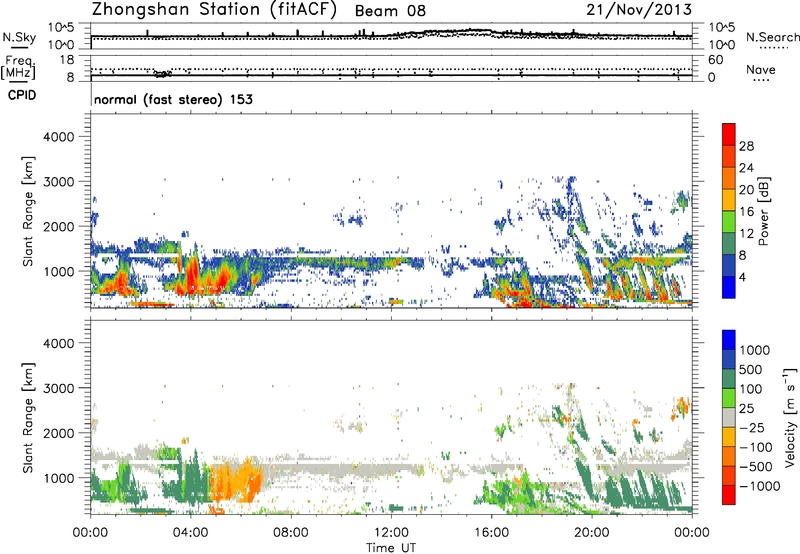
Task: Click the '12:00' time tick label
Action: tap(391, 533)
